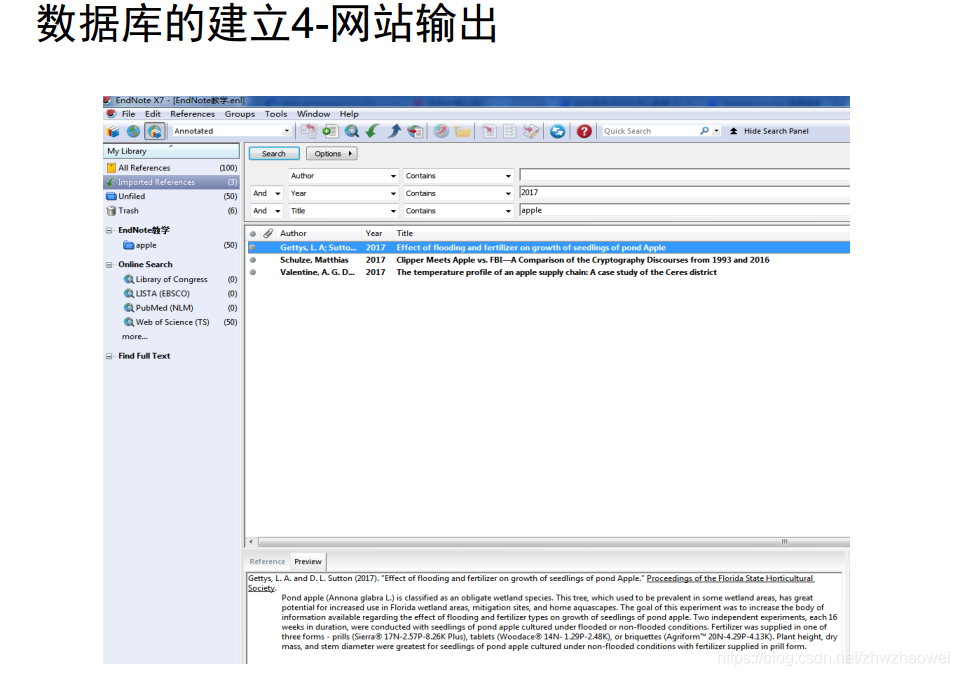This screenshot has height=676, width=959.
Task: Click the Sync Library blue icon
Action: 557,131
